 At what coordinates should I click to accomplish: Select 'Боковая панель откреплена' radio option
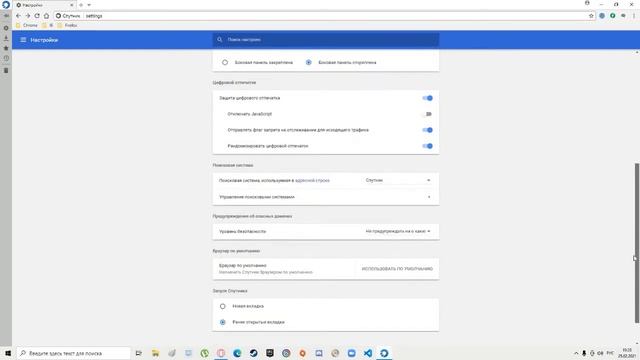coord(309,62)
